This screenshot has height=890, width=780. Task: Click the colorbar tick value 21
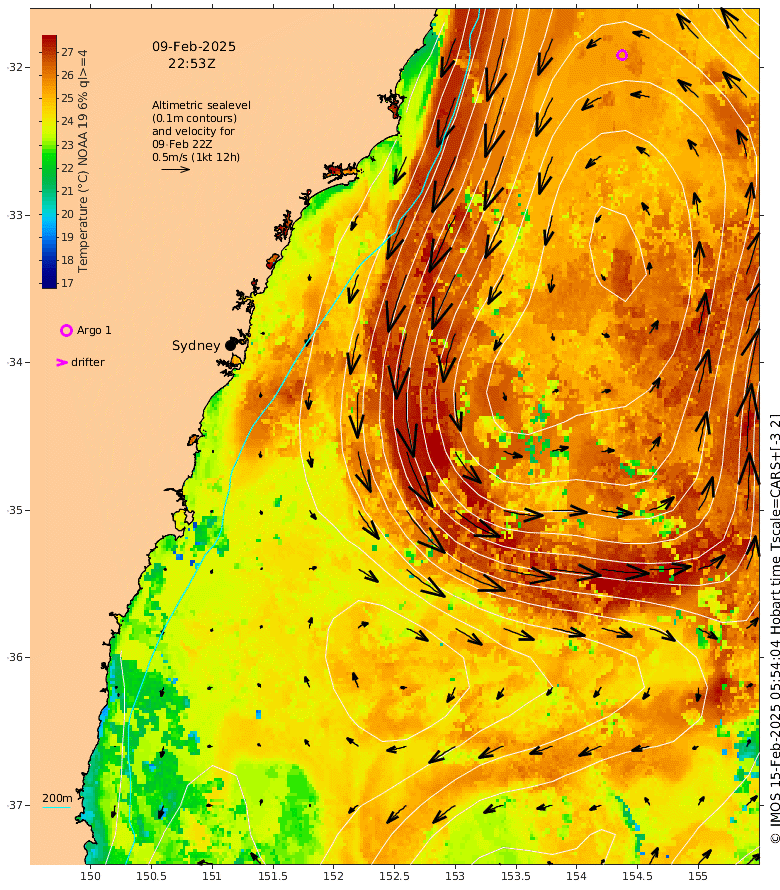coord(68,191)
